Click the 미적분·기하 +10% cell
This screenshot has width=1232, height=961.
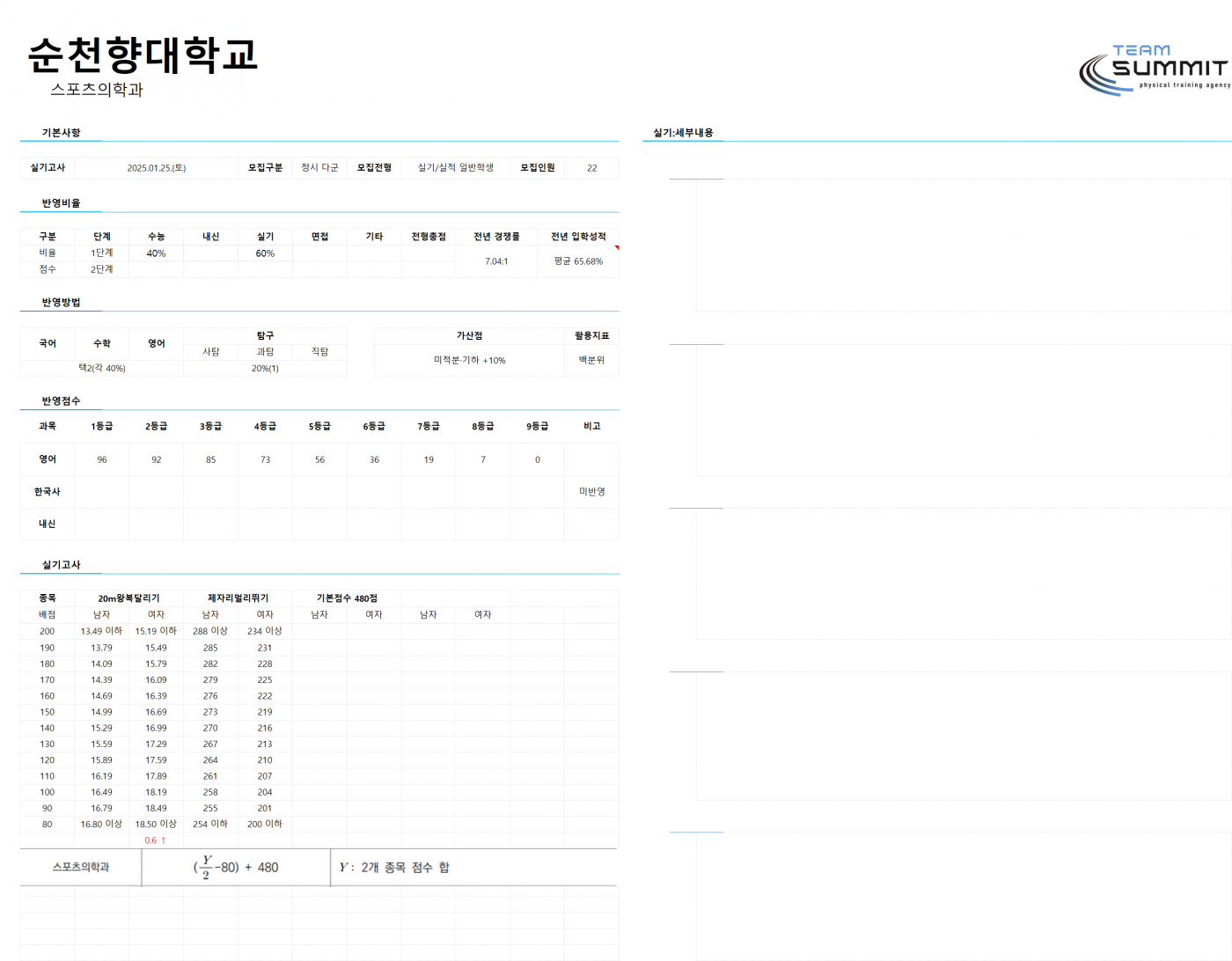pyautogui.click(x=469, y=361)
